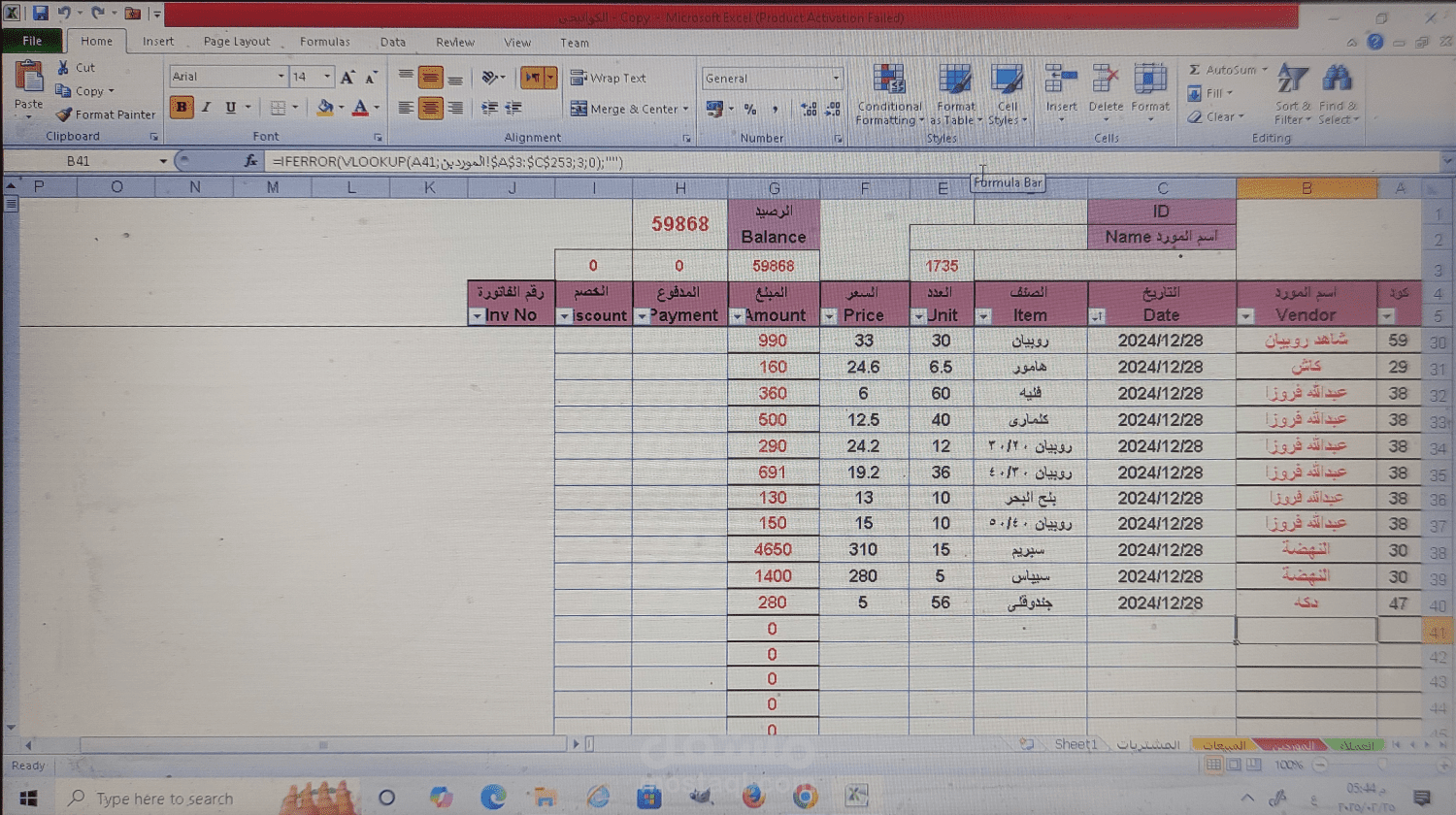
Task: Click the Borders icon
Action: click(x=279, y=108)
